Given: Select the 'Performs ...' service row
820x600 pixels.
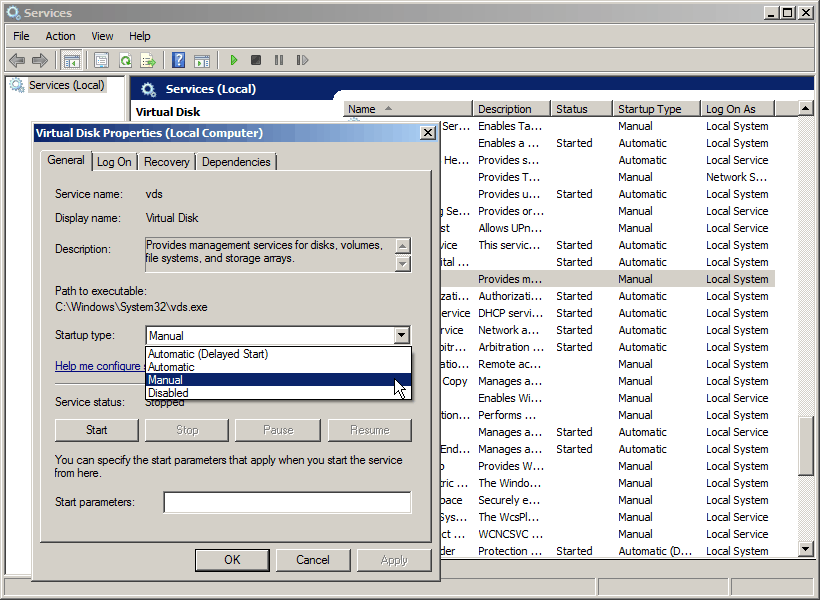Looking at the screenshot, I should pyautogui.click(x=607, y=415).
